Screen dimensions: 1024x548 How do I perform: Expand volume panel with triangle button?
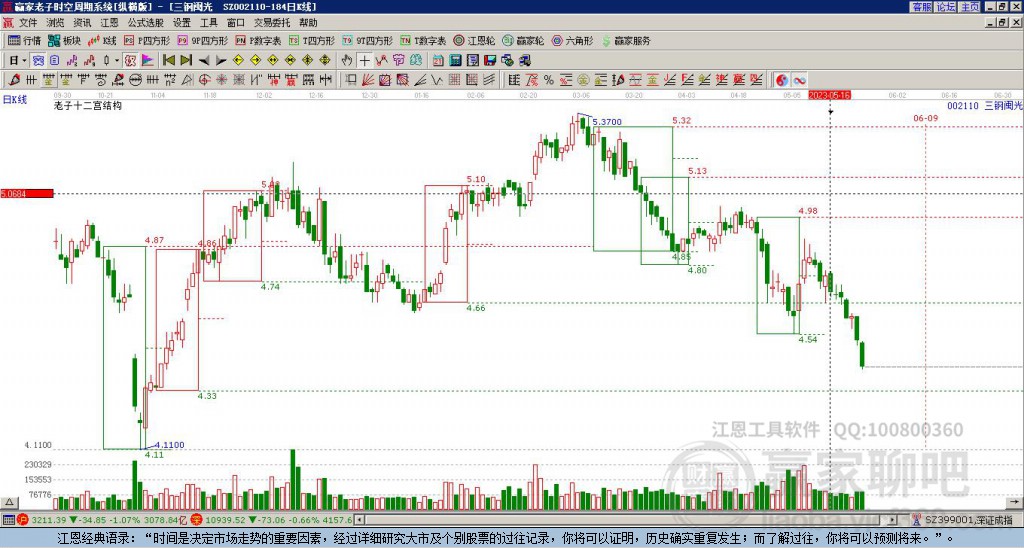coord(8,502)
